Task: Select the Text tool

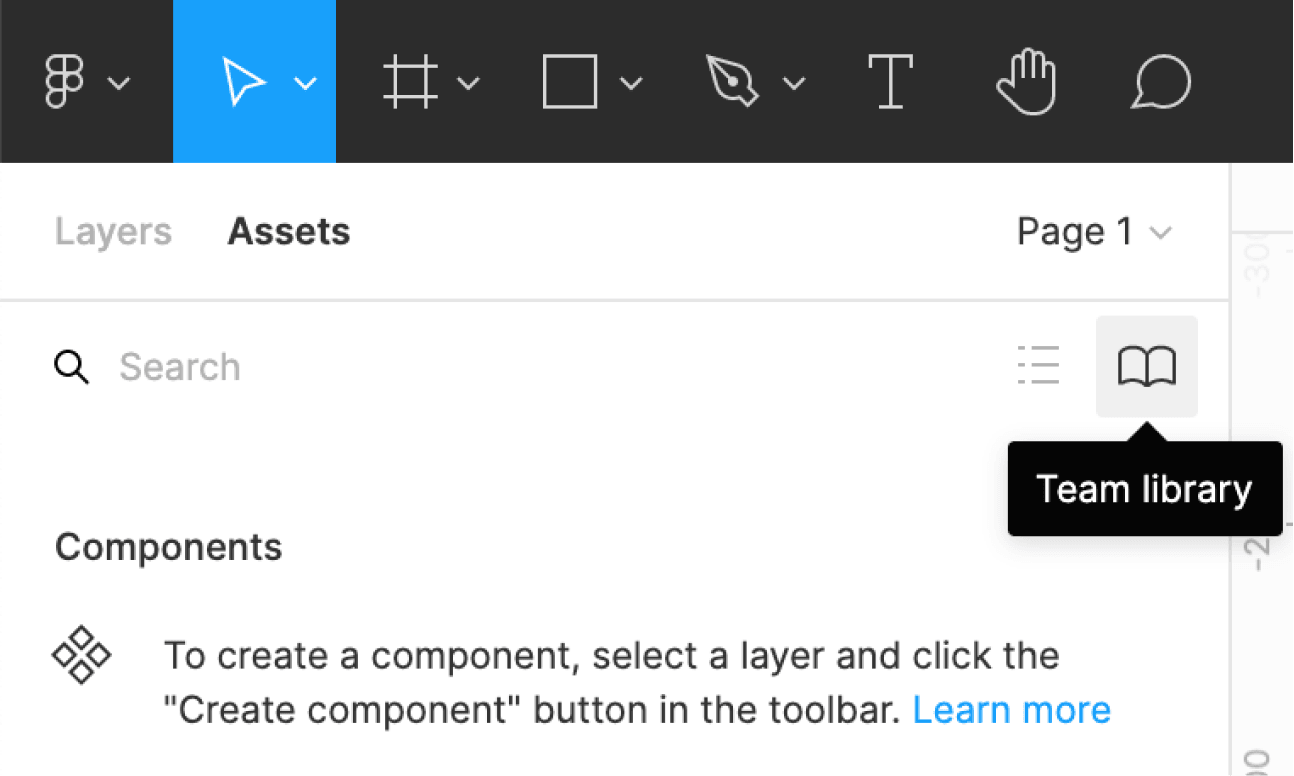Action: 890,81
